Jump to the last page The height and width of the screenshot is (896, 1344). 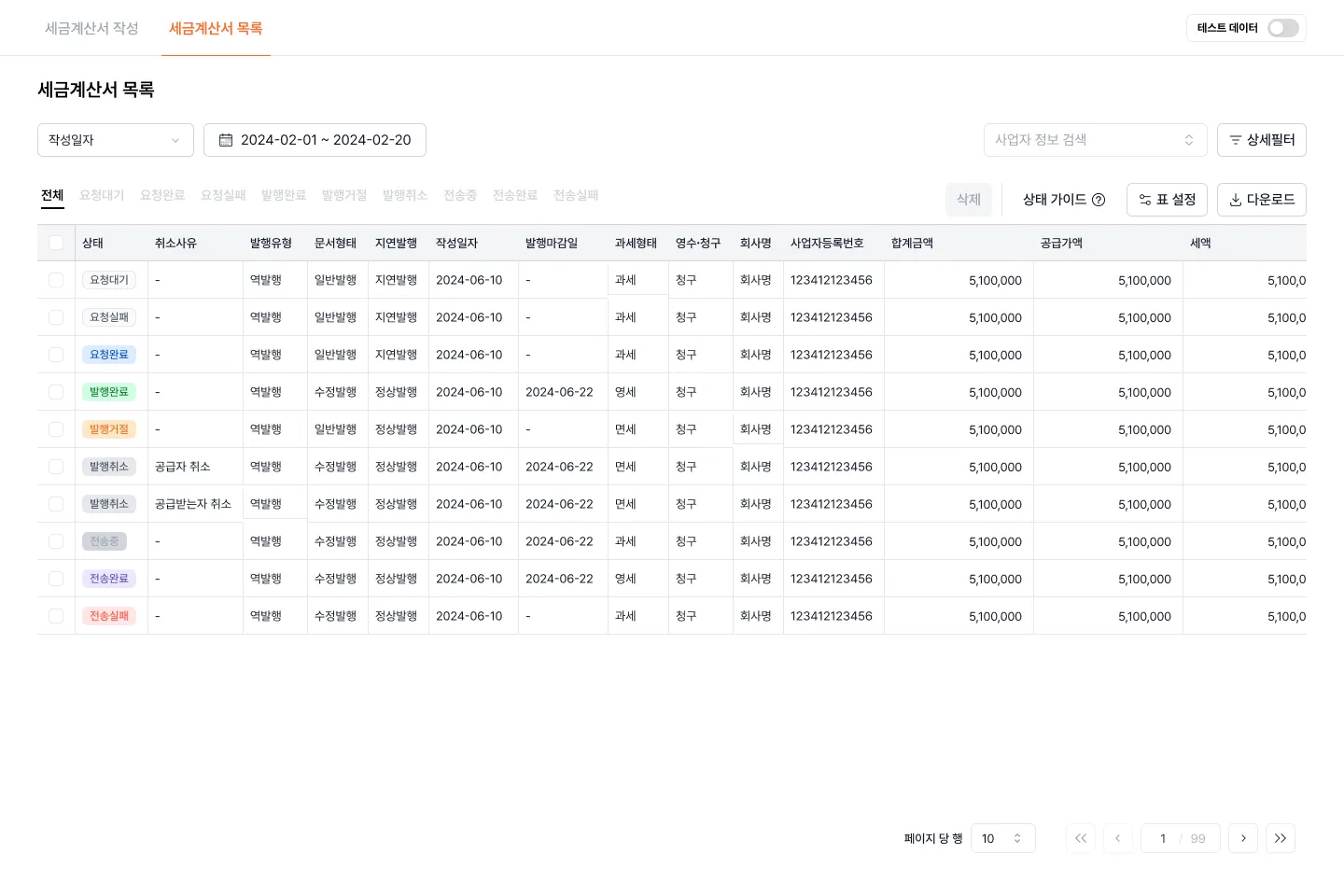(x=1281, y=838)
